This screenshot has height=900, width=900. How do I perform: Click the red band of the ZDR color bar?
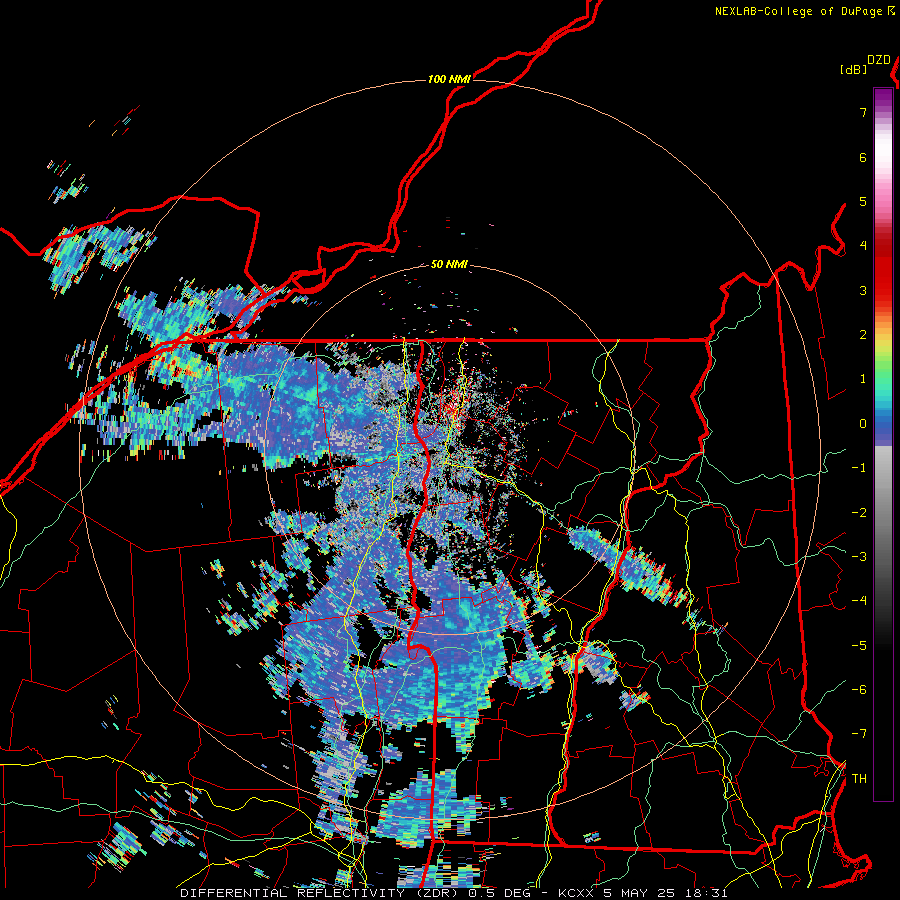tap(883, 270)
